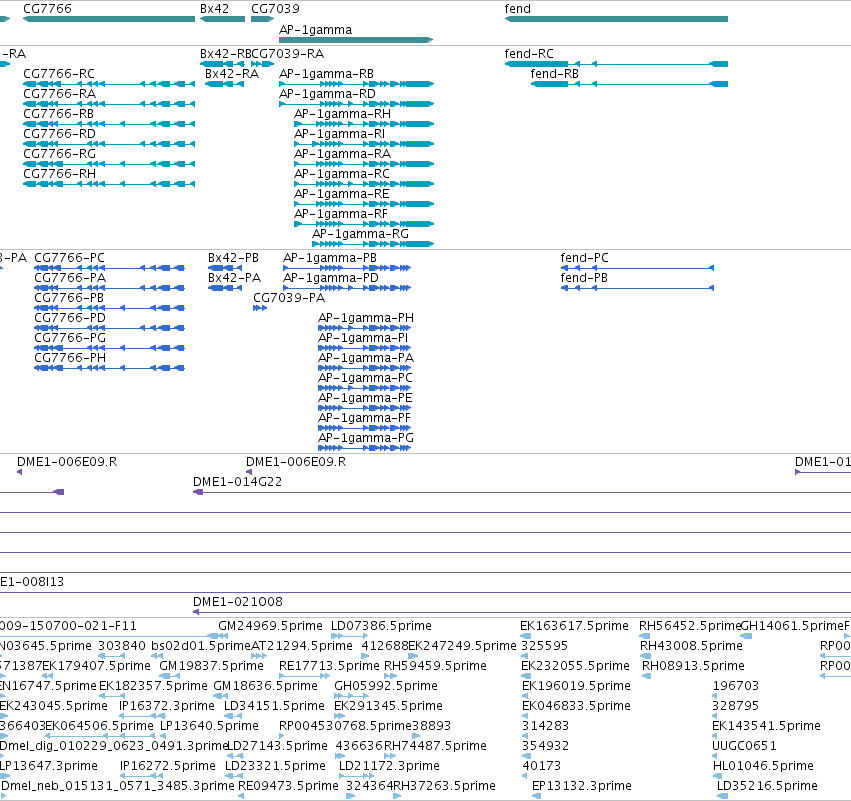Click the AP-1gamma-RD transcript label
Viewport: 851px width, 801px height.
(327, 94)
